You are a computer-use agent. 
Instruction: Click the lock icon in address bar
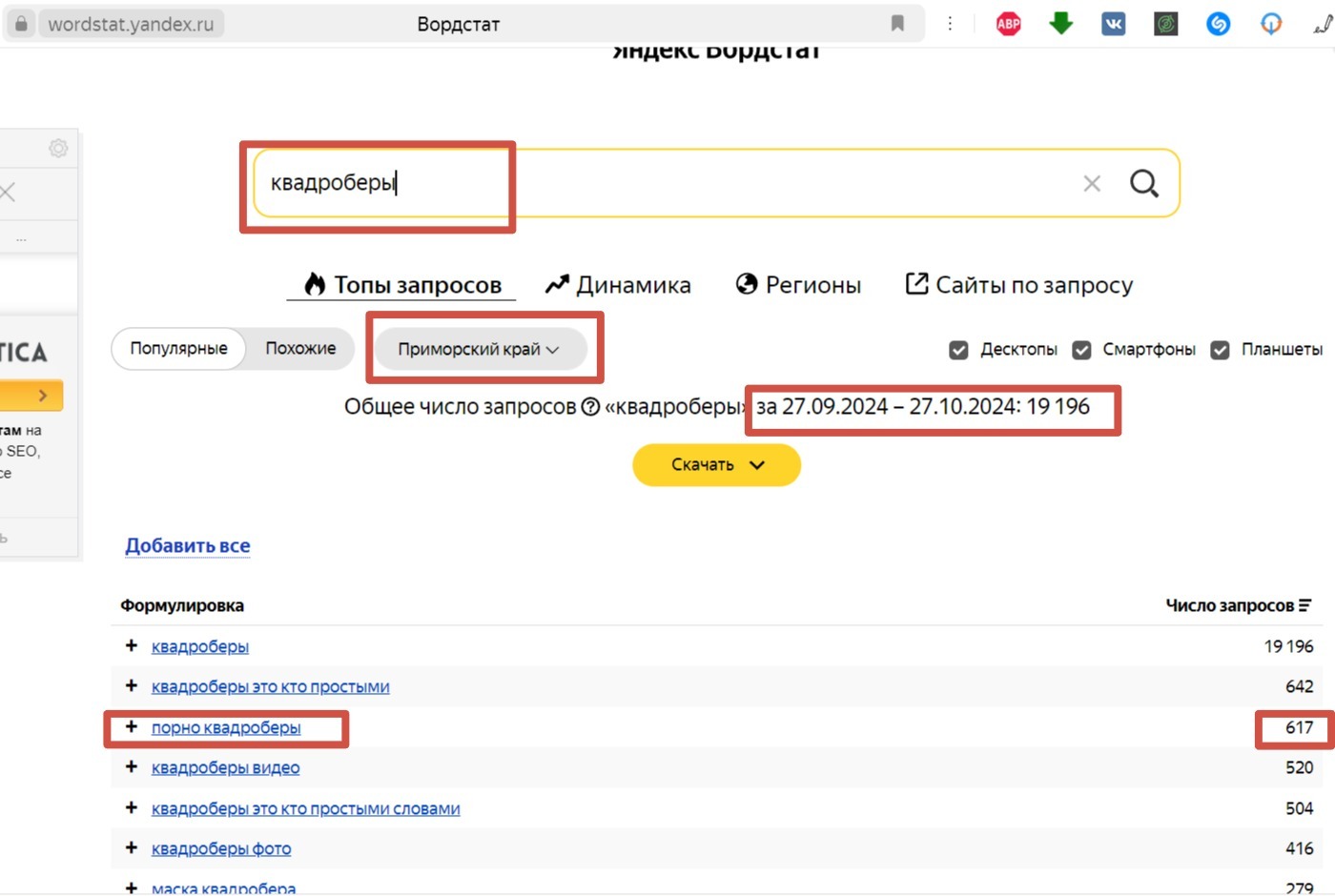tap(21, 24)
